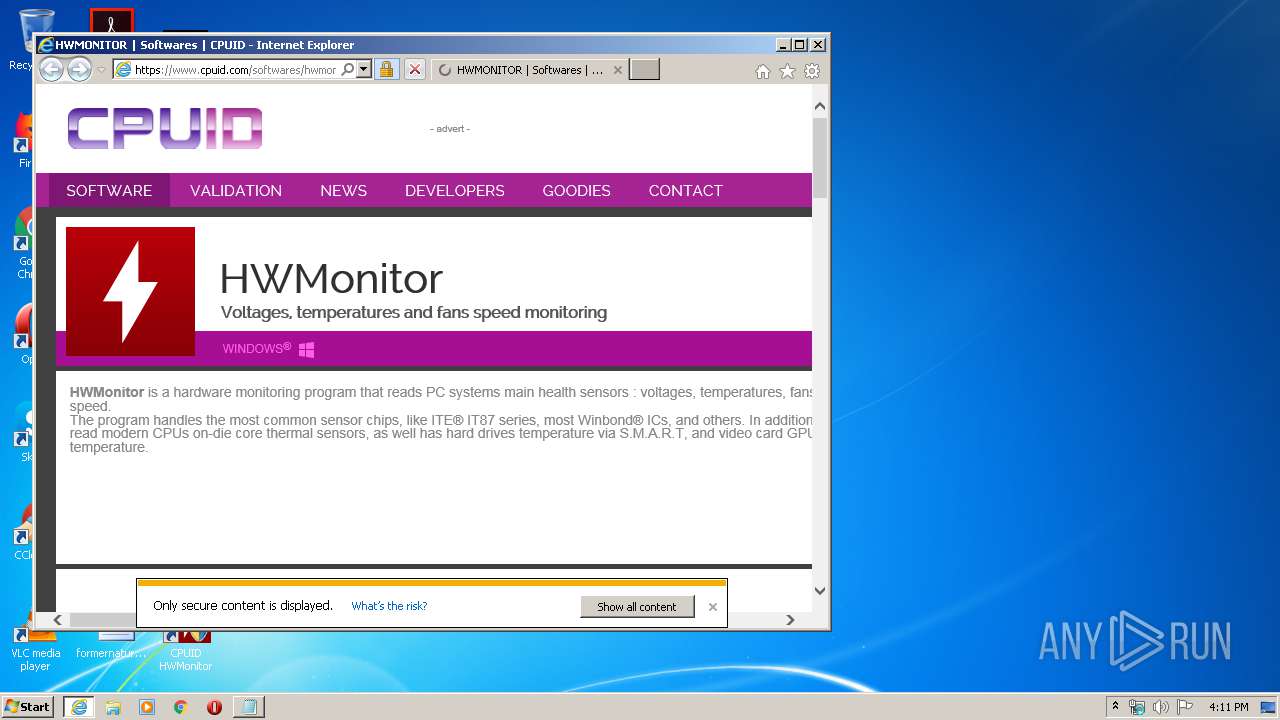Show hidden system tray icons
Viewport: 1280px width, 720px height.
click(1116, 707)
